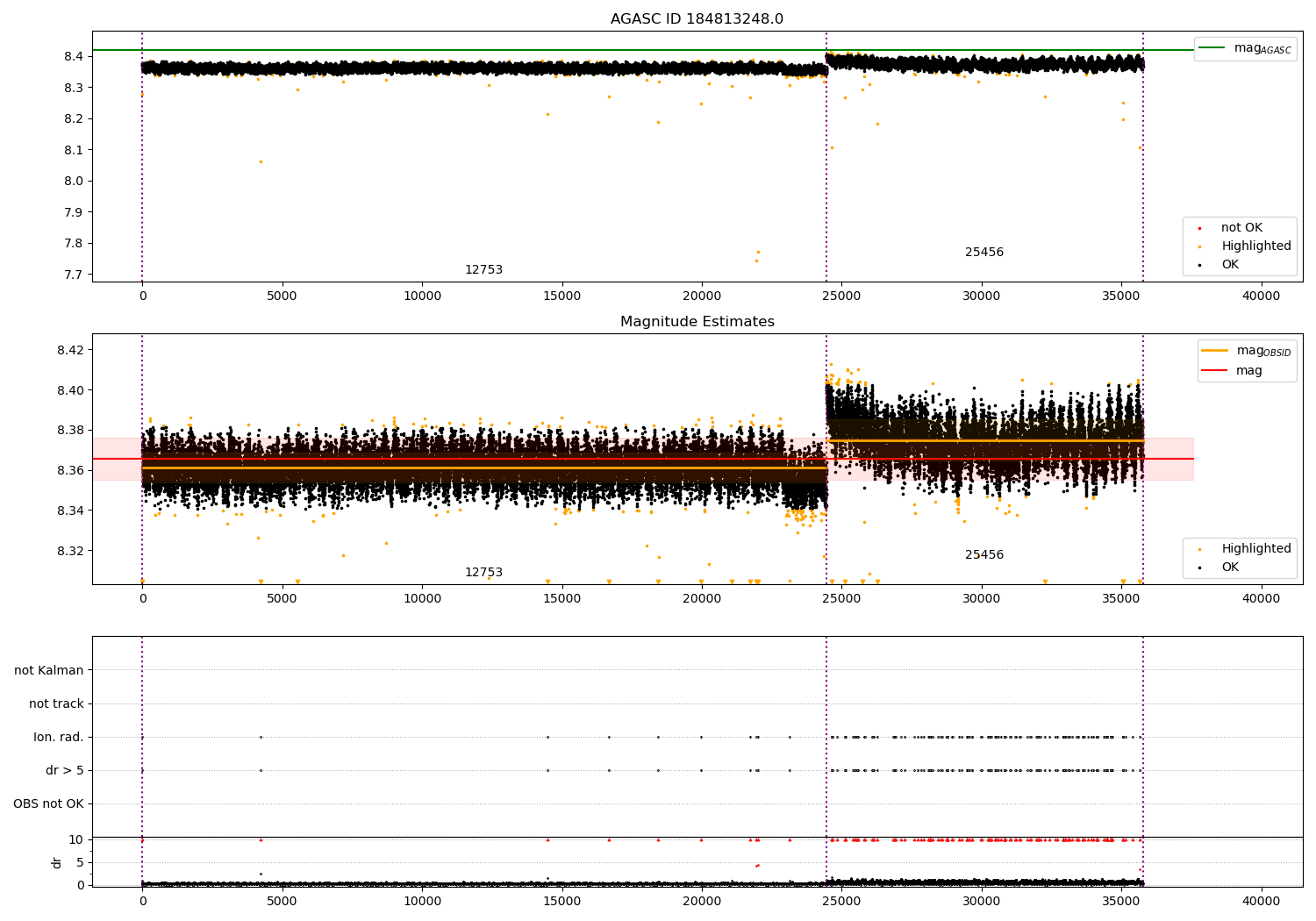Image resolution: width=1316 pixels, height=921 pixels.
Task: Click the "7.7" tick on the top plot
Action: coord(73,275)
